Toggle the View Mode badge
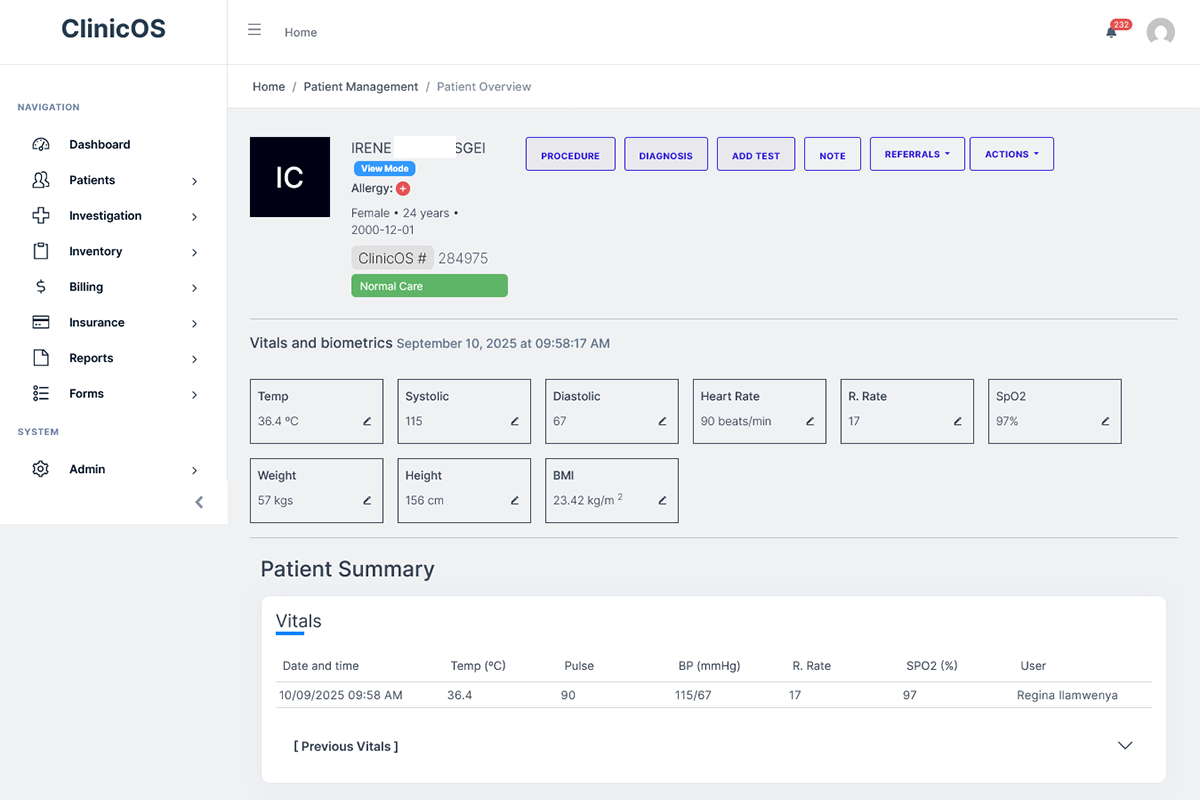This screenshot has height=800, width=1200. [x=384, y=168]
